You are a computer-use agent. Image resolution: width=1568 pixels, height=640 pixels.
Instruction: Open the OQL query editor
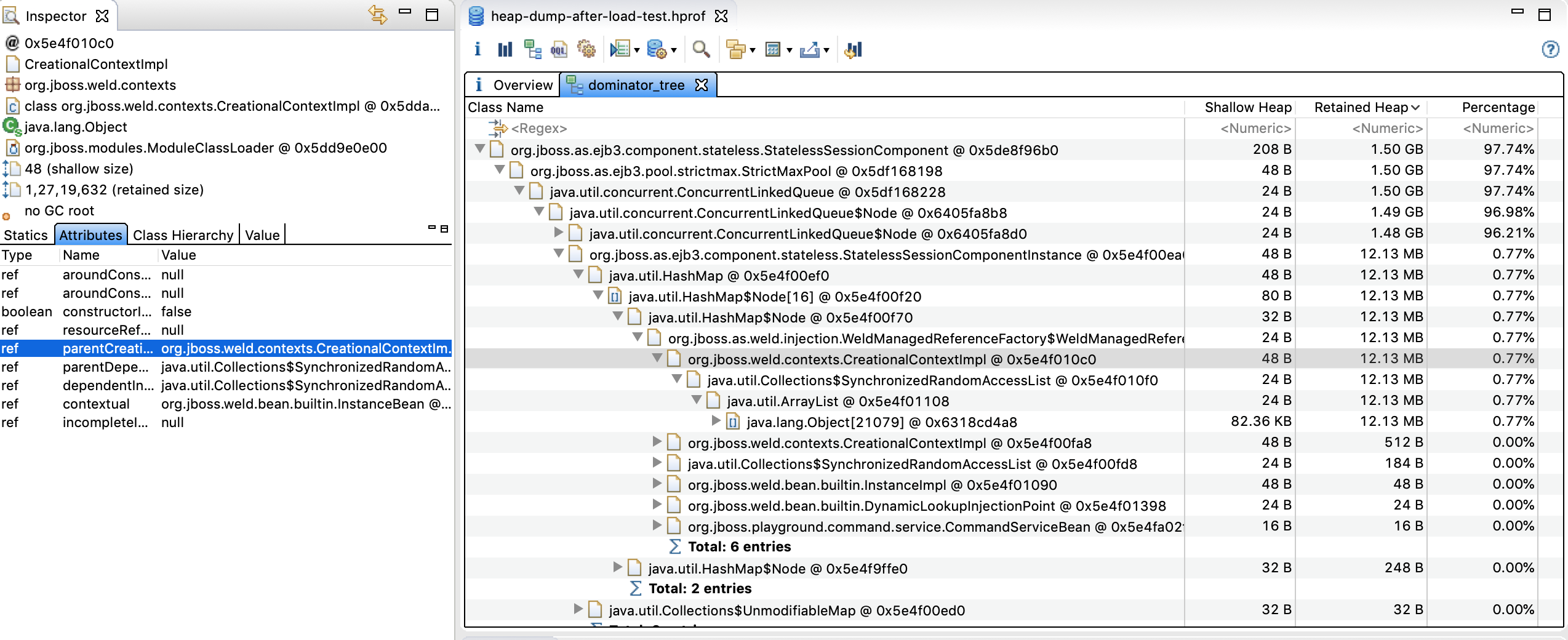(559, 49)
